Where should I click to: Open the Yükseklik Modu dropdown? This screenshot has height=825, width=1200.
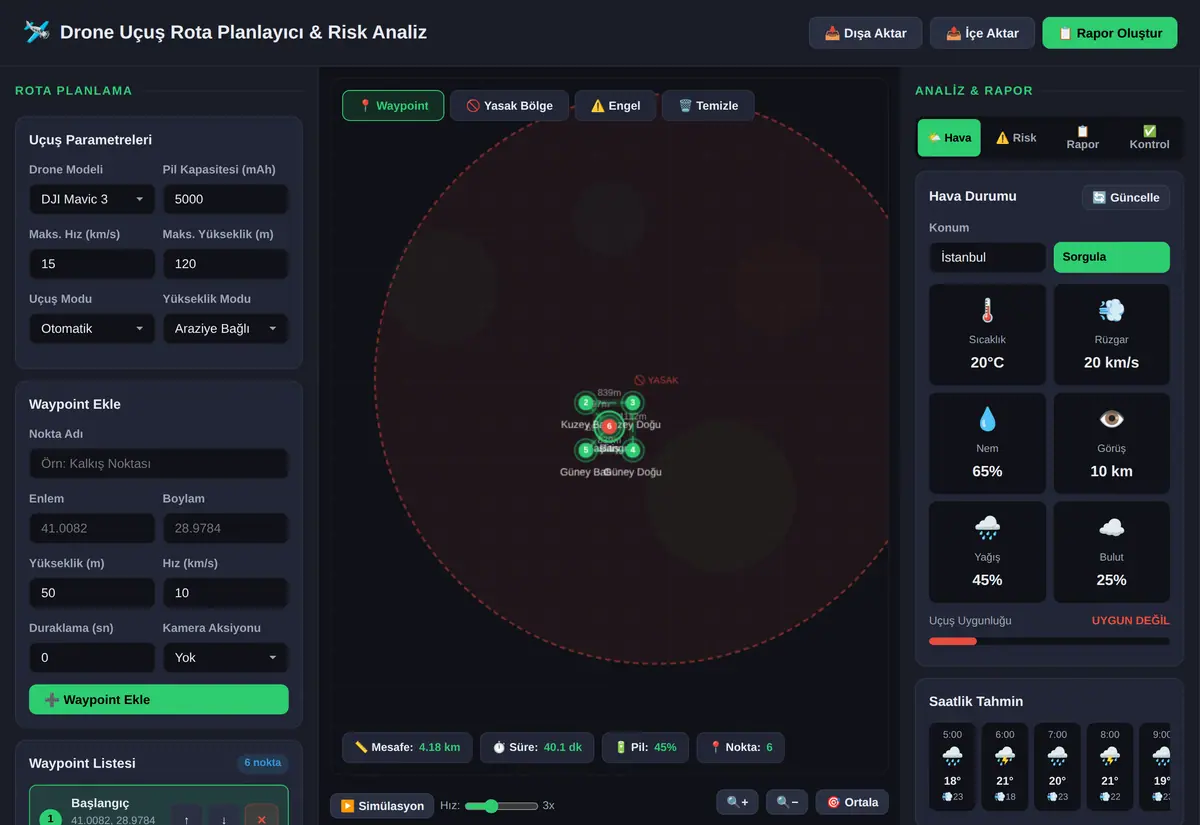coord(225,328)
